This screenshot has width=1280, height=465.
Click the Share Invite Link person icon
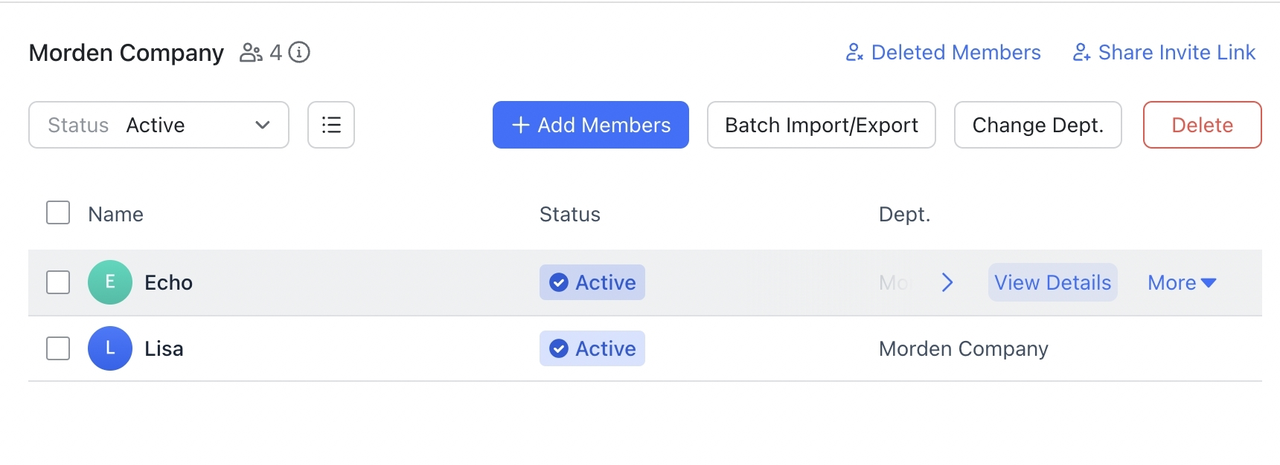point(1081,53)
